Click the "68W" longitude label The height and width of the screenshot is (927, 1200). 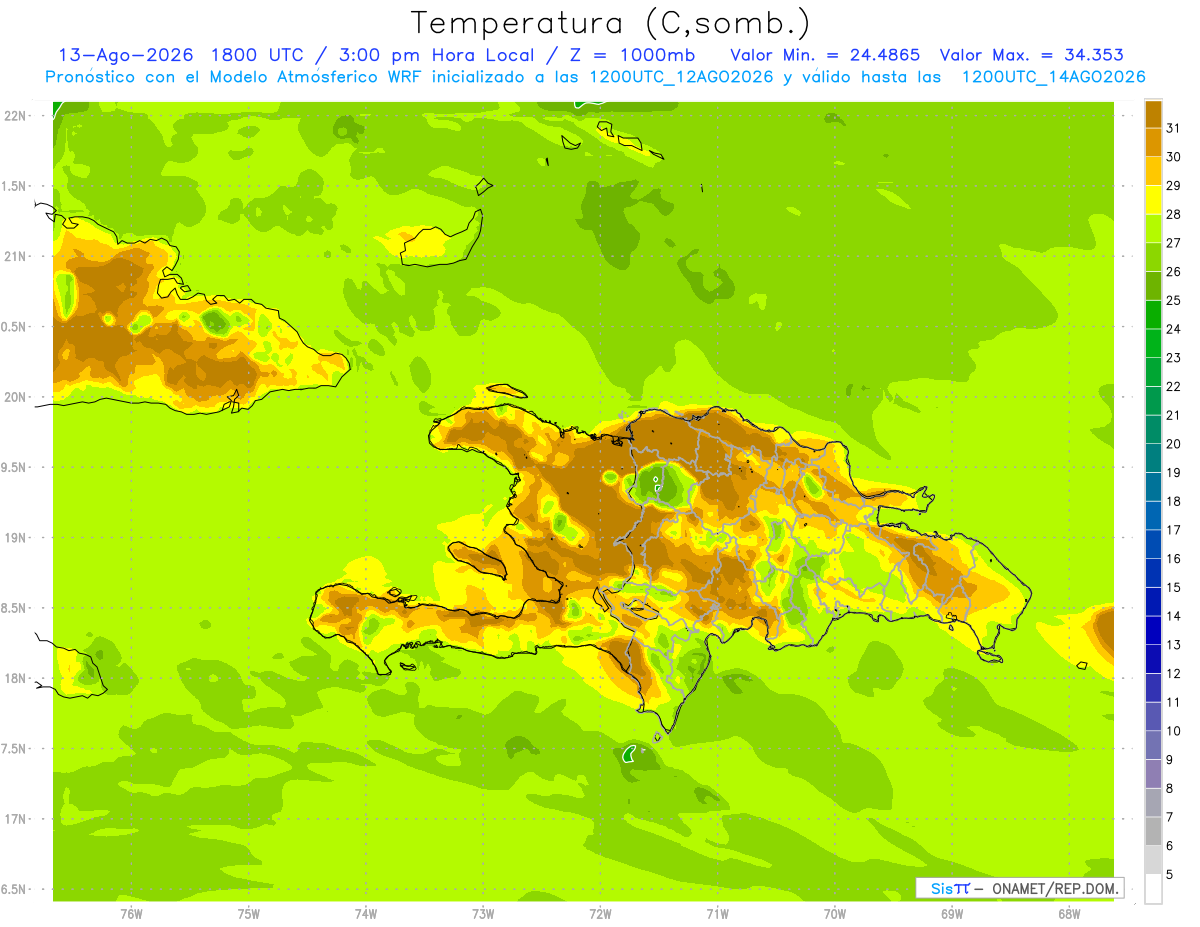(x=1069, y=914)
